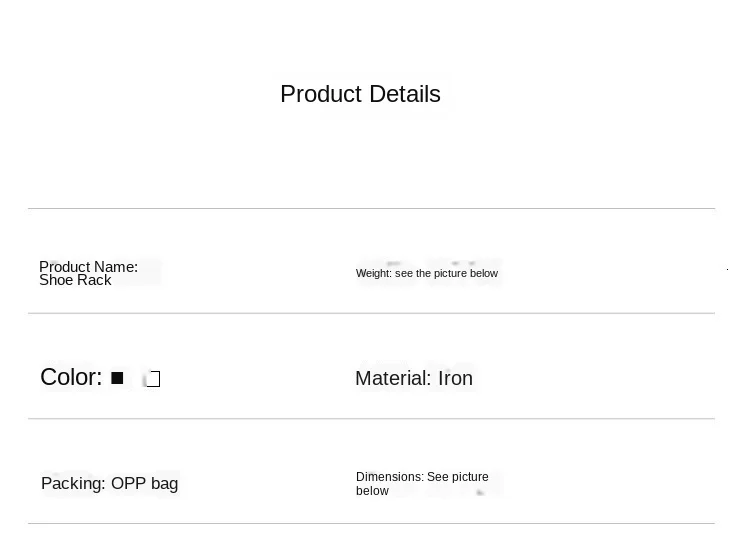Viewport: 750px width, 552px height.
Task: Click the "Product Name:" label
Action: point(88,267)
